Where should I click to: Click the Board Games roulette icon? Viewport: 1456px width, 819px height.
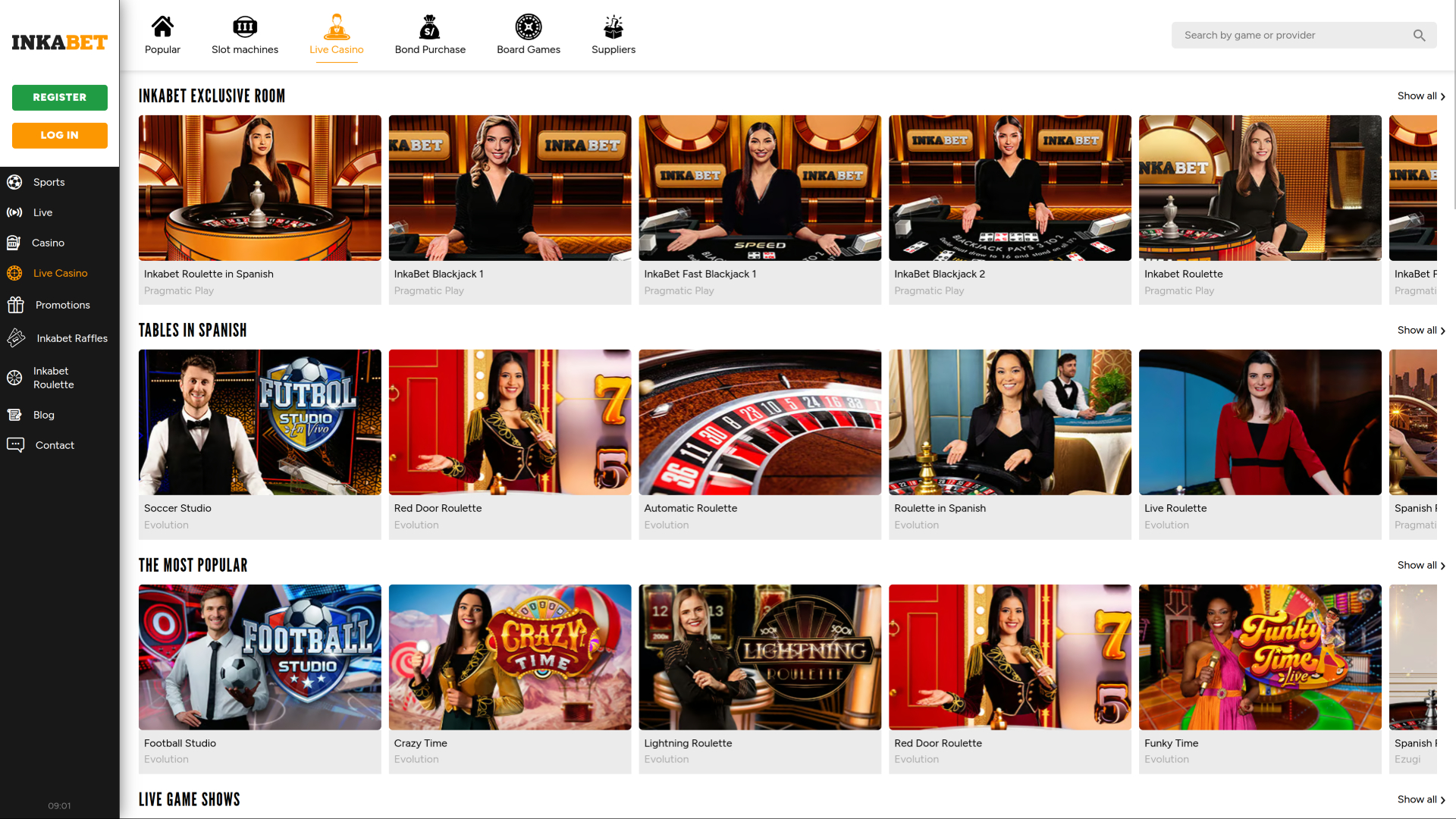[x=529, y=26]
